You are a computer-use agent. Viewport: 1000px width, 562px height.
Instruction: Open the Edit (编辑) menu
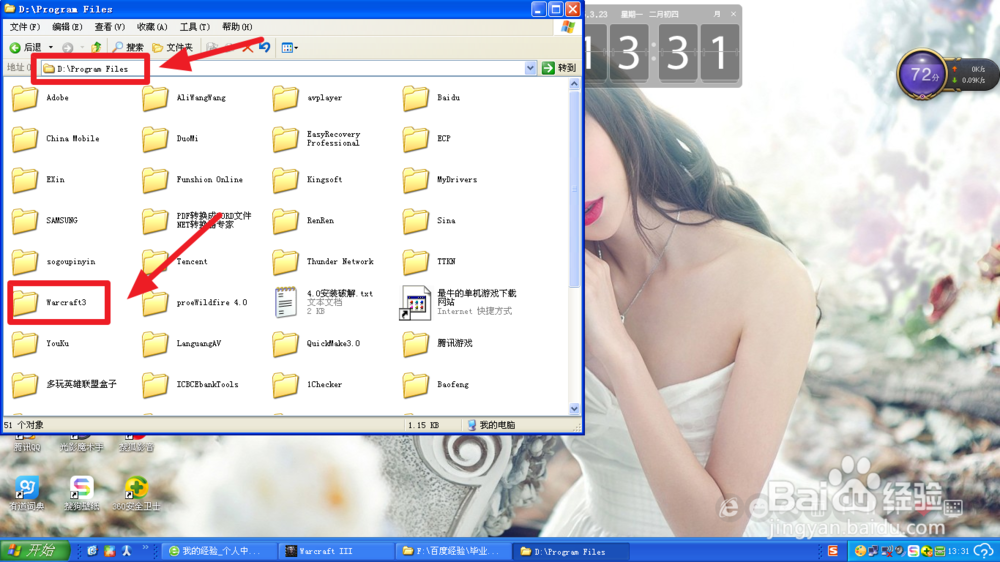[x=67, y=27]
